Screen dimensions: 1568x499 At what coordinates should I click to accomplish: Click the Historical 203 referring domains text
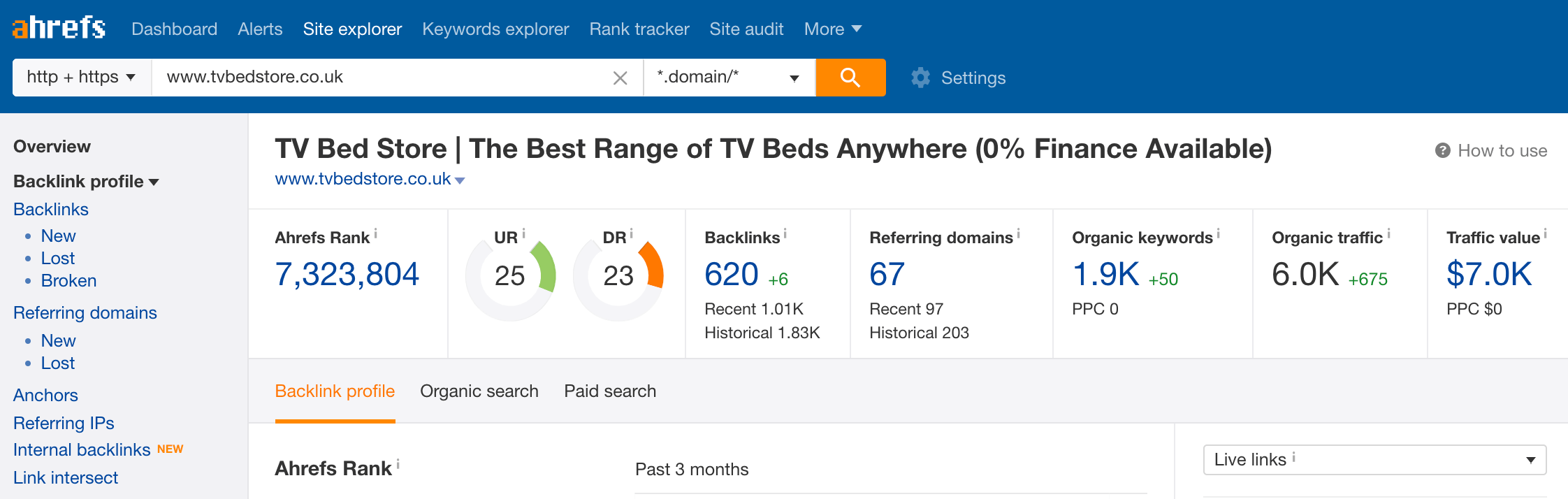coord(919,333)
